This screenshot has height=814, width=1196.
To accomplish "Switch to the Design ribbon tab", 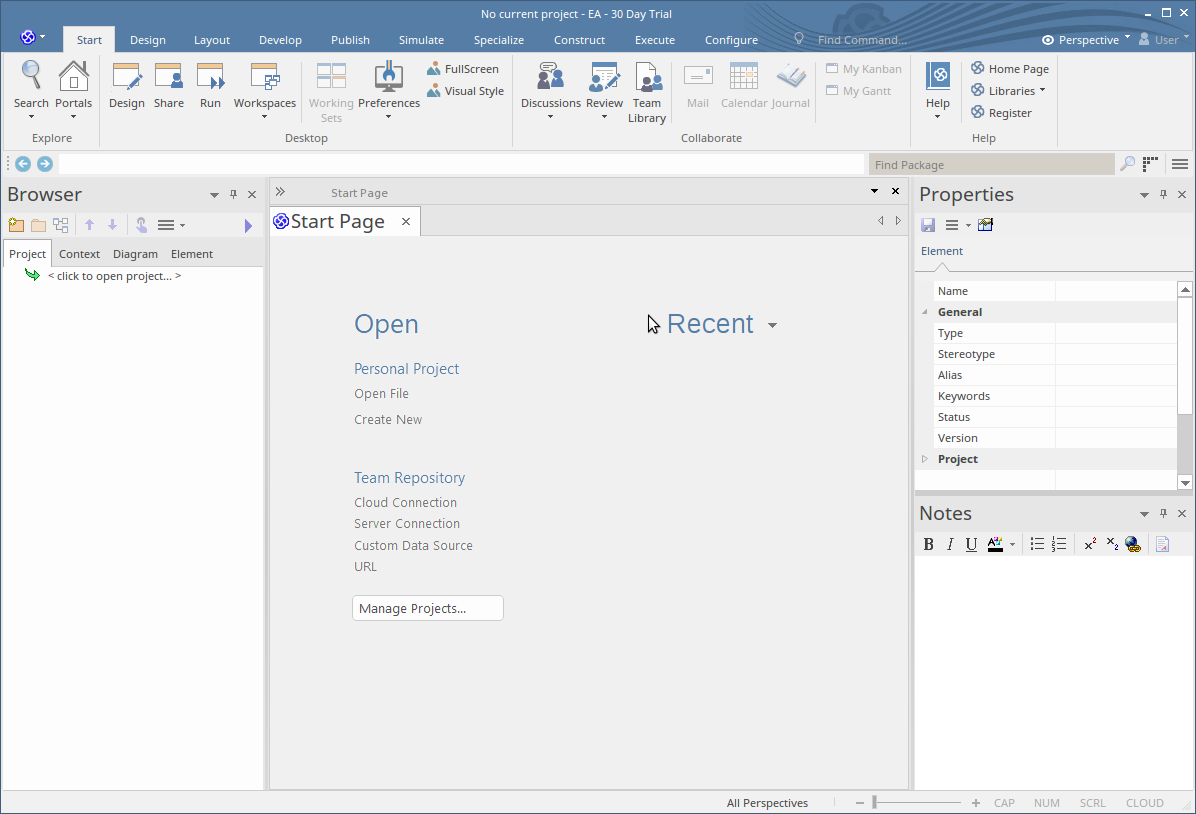I will (148, 40).
